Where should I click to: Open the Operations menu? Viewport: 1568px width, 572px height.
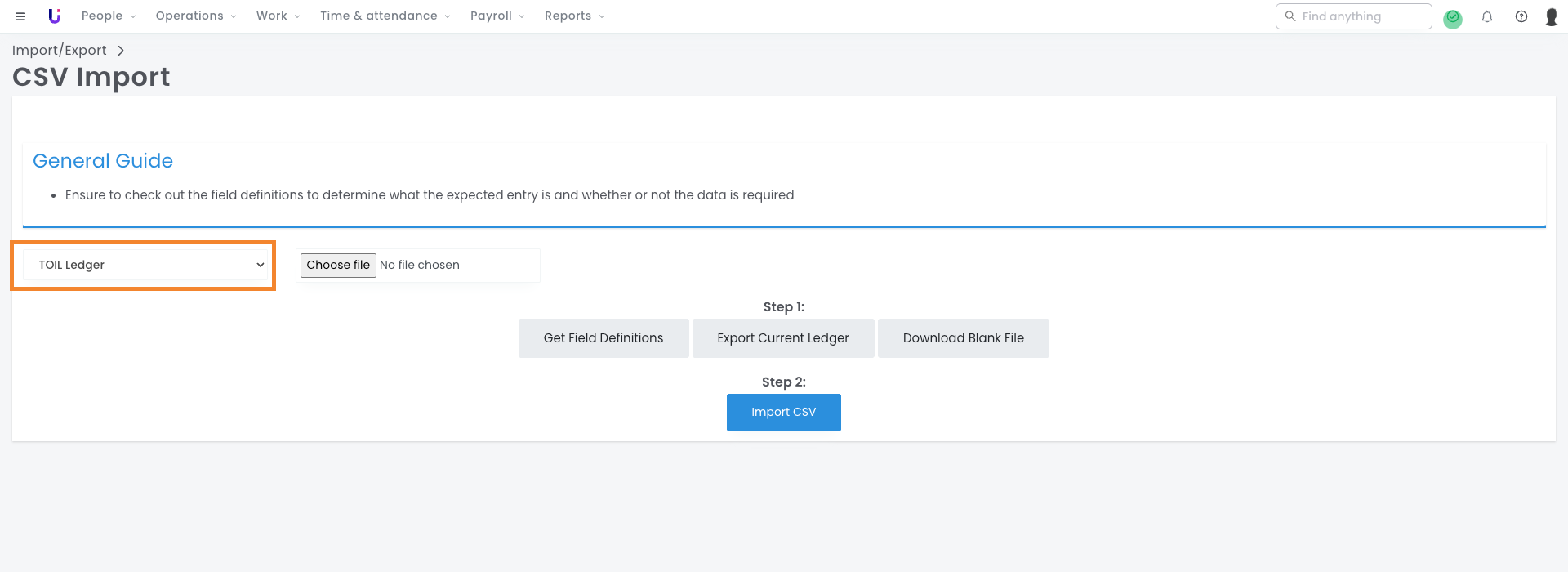click(196, 16)
